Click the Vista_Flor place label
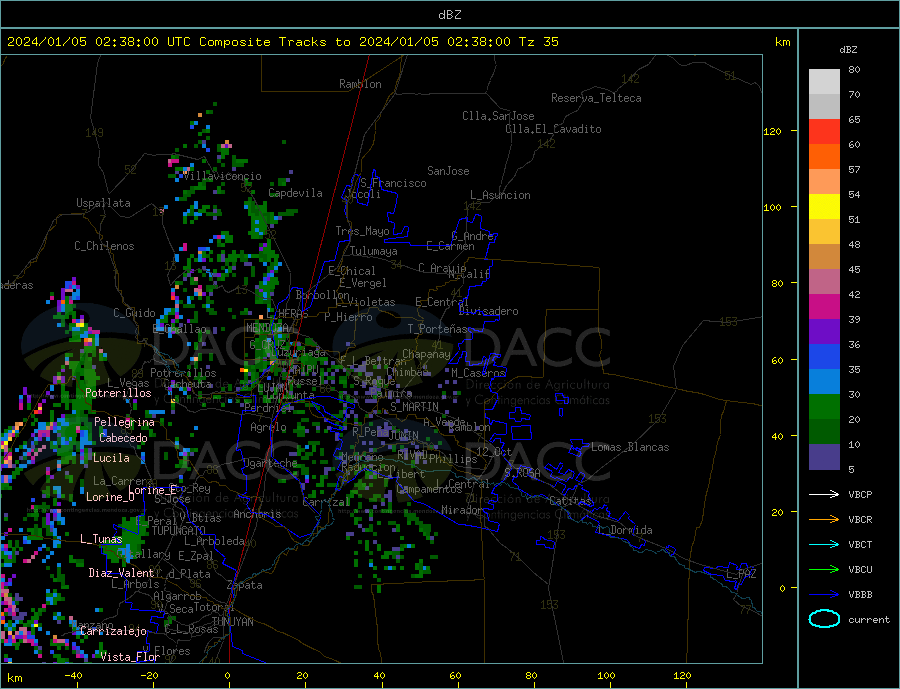Image resolution: width=900 pixels, height=689 pixels. click(130, 657)
